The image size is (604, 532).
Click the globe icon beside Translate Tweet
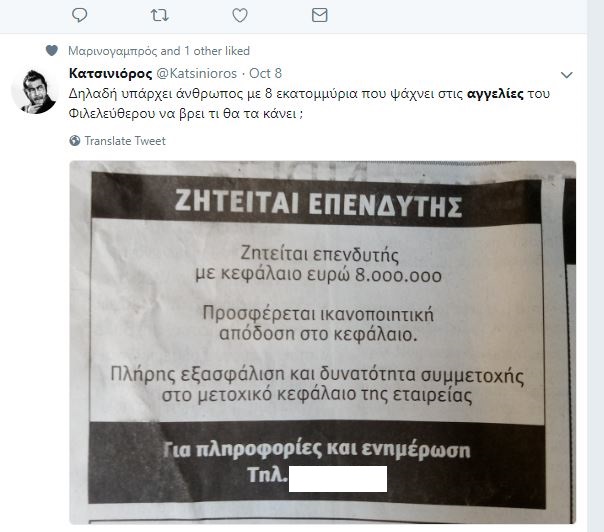[74, 141]
